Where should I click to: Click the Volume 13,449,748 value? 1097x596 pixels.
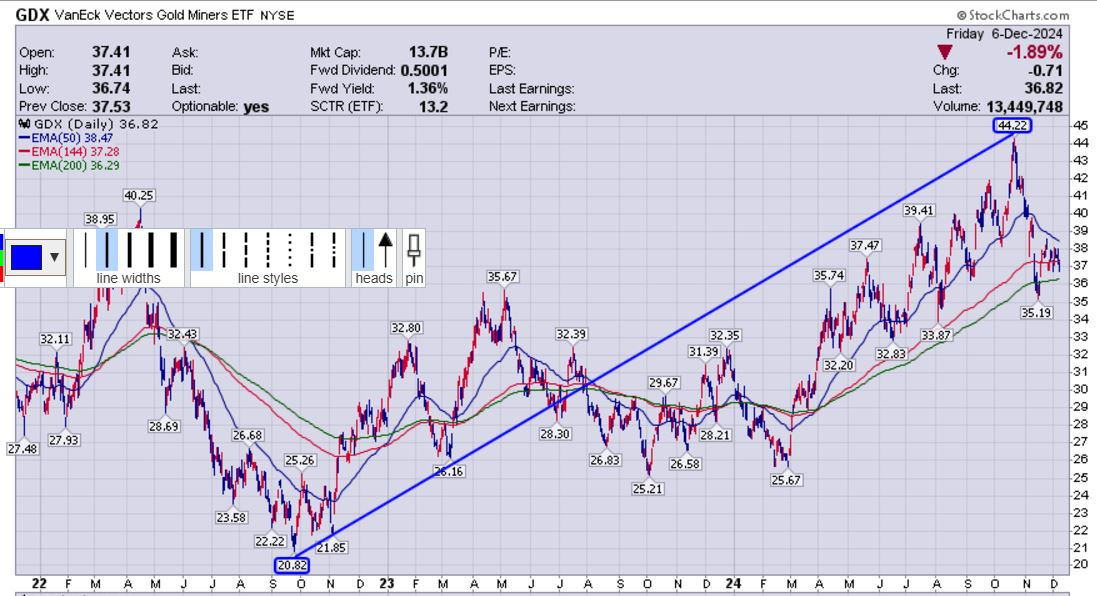click(x=1024, y=106)
